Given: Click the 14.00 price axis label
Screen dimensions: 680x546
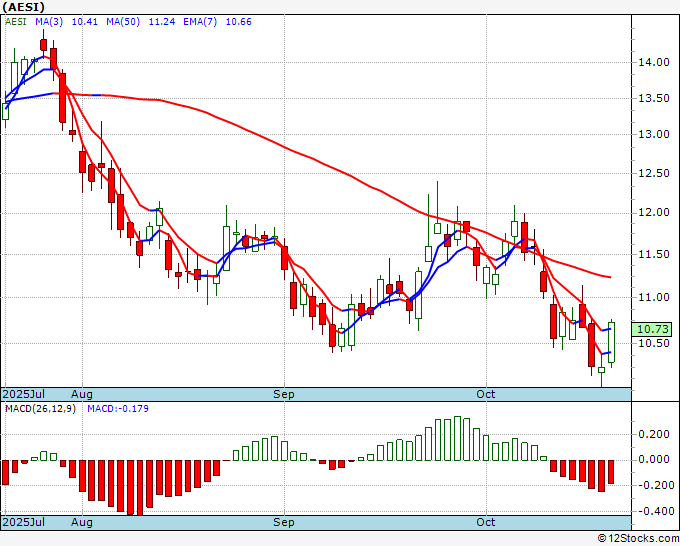Looking at the screenshot, I should (x=654, y=62).
